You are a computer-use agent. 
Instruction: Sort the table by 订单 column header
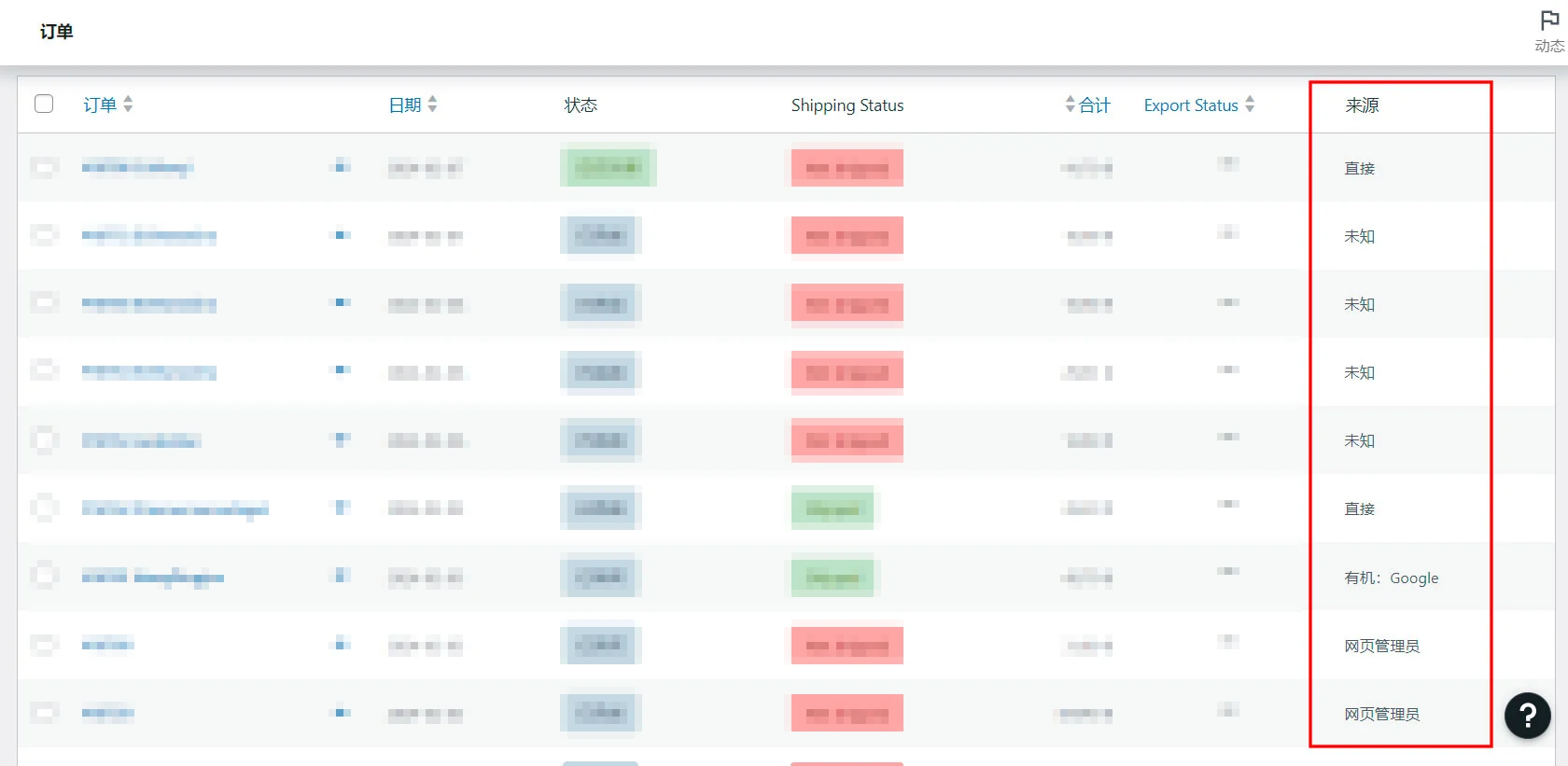click(108, 104)
